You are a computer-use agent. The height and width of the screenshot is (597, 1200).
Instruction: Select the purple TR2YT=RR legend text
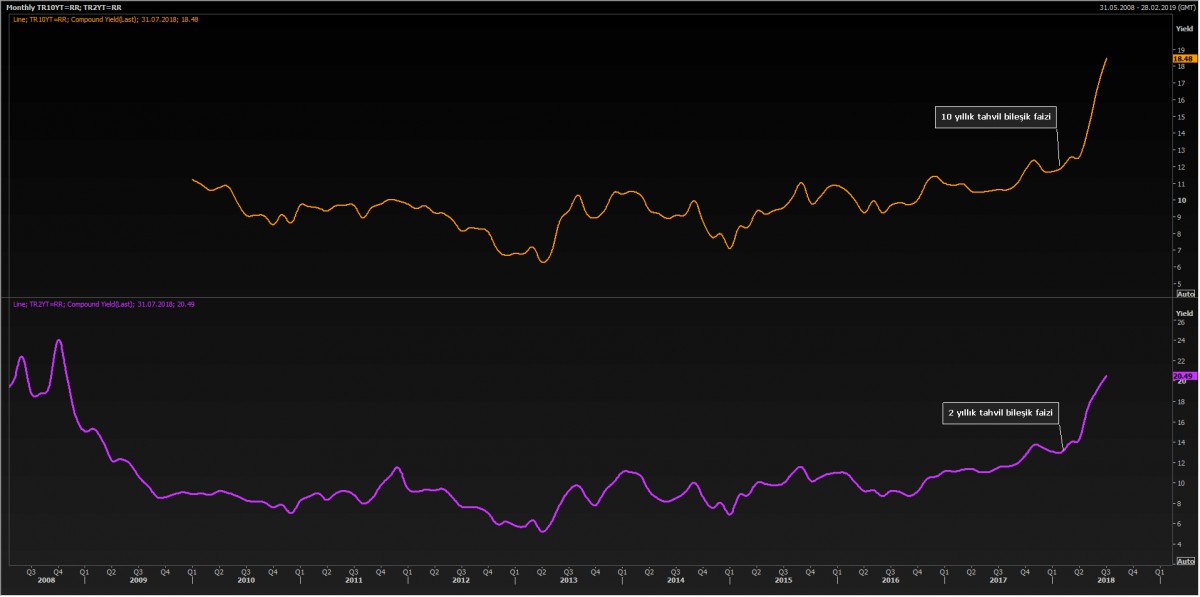[x=101, y=304]
